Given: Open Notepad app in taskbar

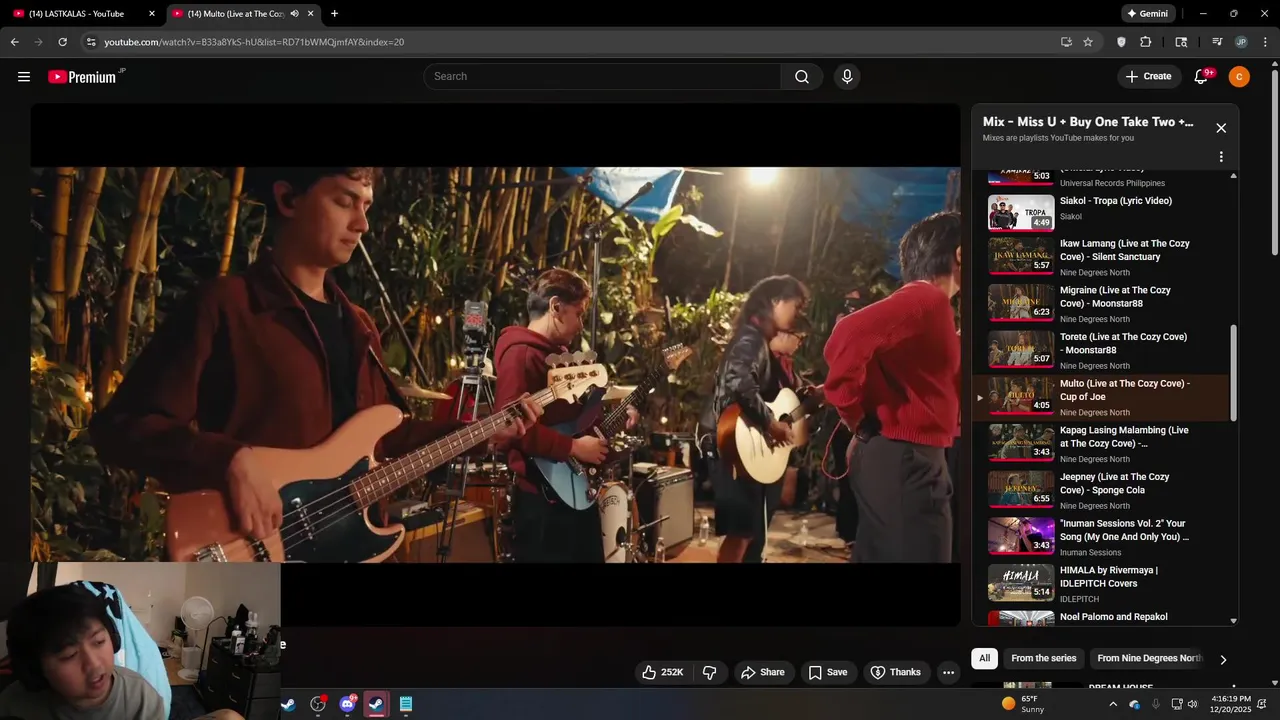Looking at the screenshot, I should (x=405, y=704).
